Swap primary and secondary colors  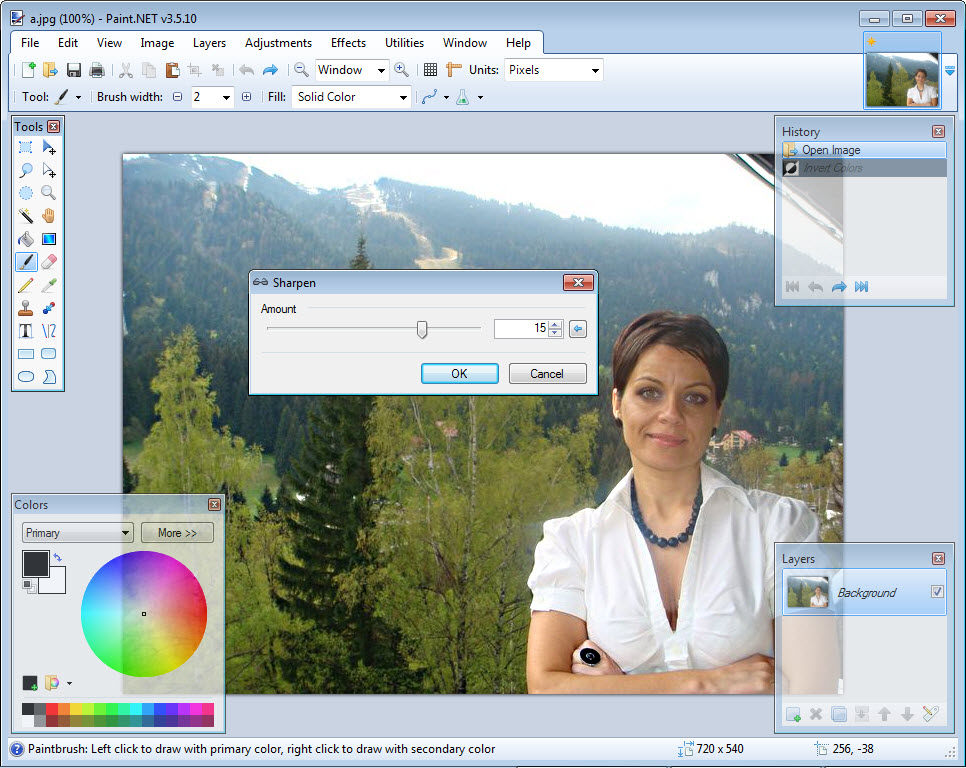pos(58,557)
